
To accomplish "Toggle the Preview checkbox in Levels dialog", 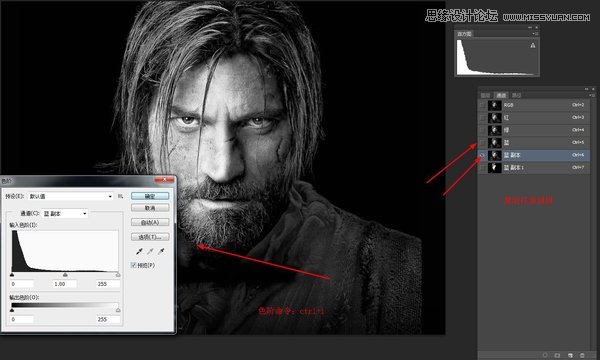I will click(134, 265).
